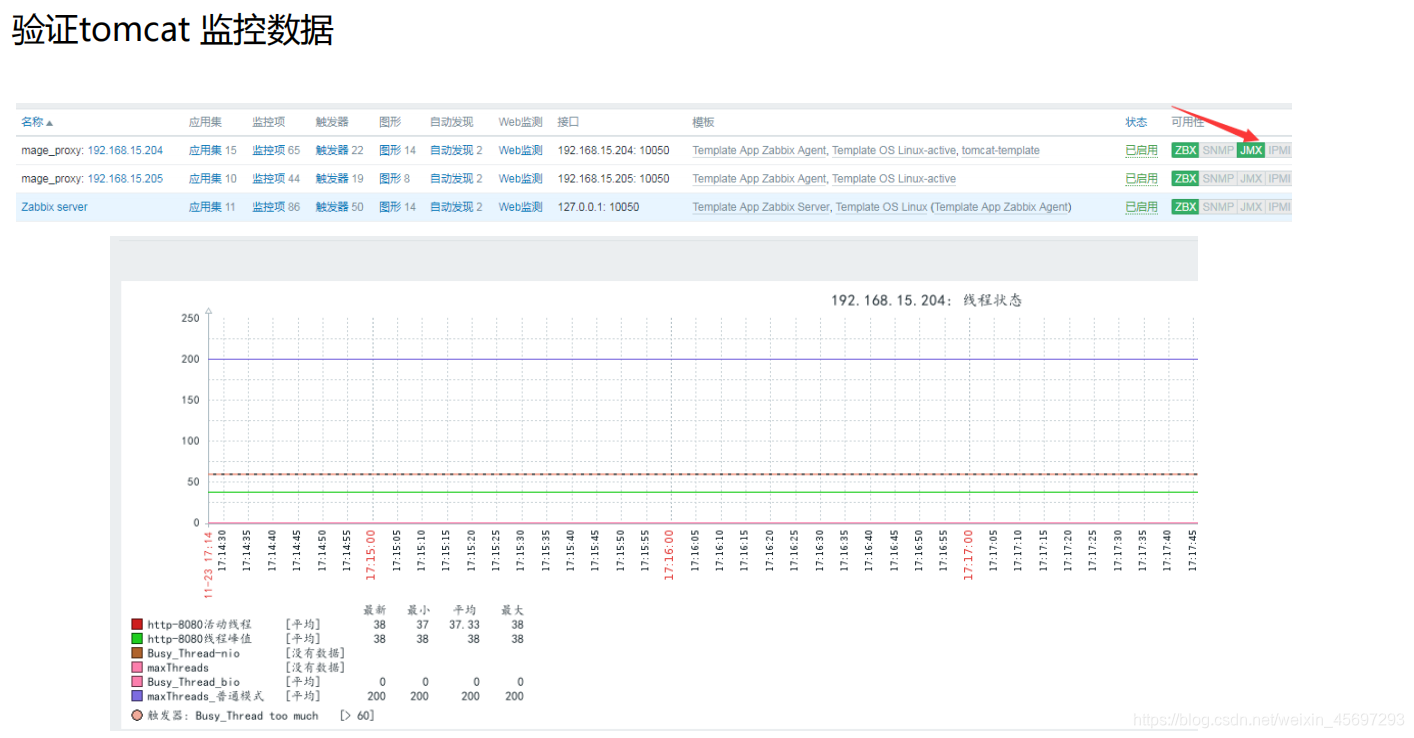Viewport: 1414px width, 738px height.
Task: Click interface text 127.0.0.1: 10050
Action: (598, 207)
